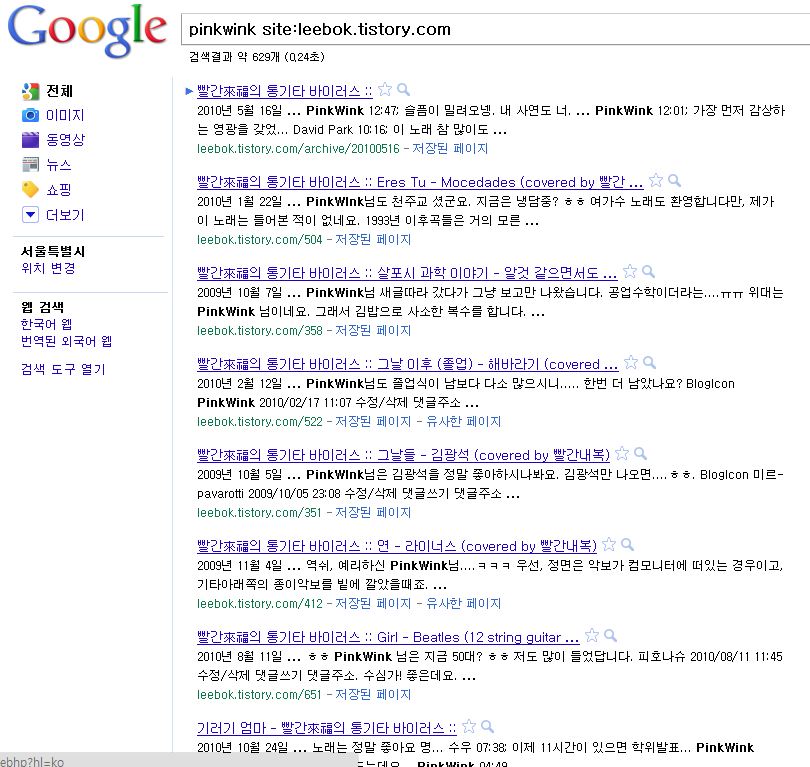Click the 서울특별시 location label
The width and height of the screenshot is (810, 767).
53,252
